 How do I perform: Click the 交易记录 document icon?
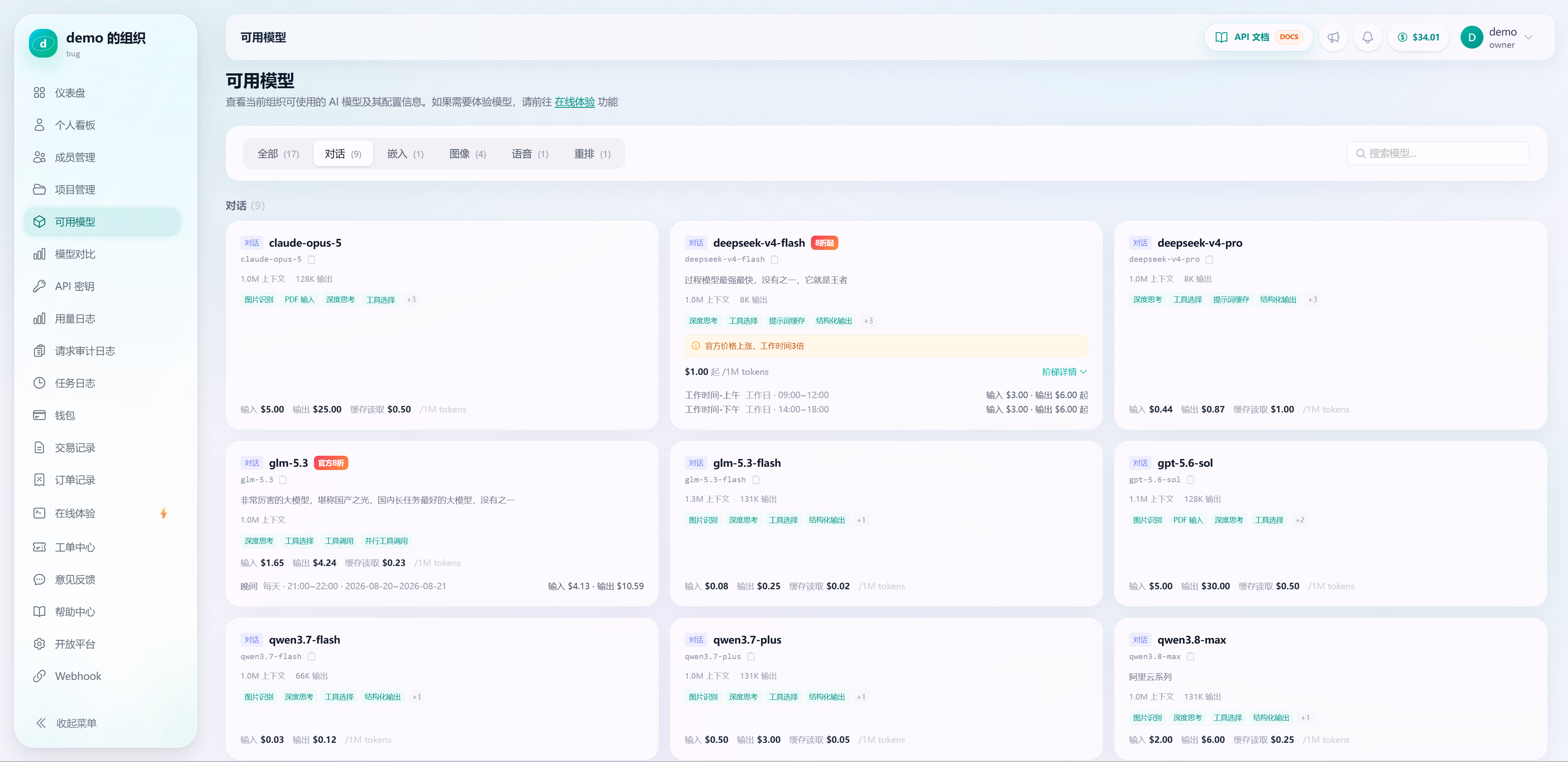pos(40,447)
